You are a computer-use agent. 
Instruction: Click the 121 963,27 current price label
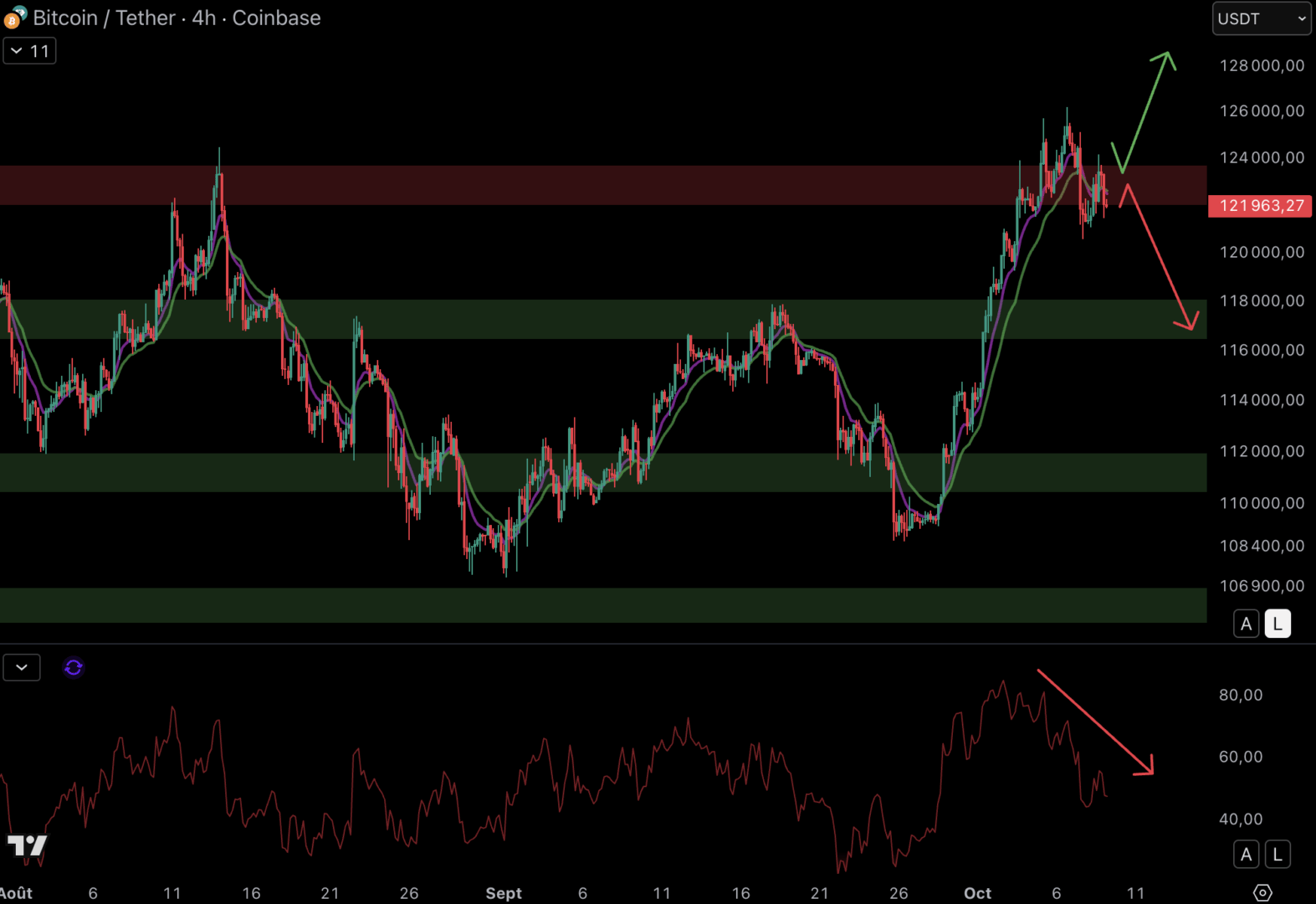pyautogui.click(x=1260, y=206)
